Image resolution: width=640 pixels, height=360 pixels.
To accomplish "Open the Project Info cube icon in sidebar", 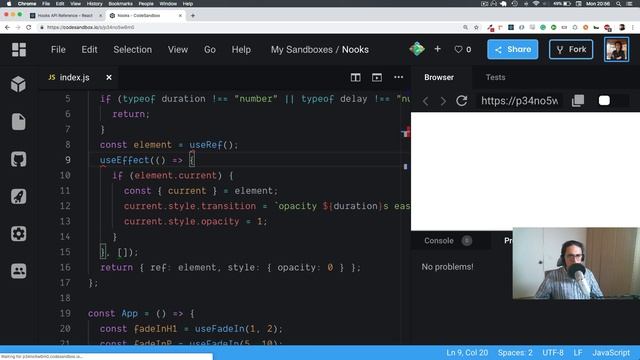I will pos(18,84).
